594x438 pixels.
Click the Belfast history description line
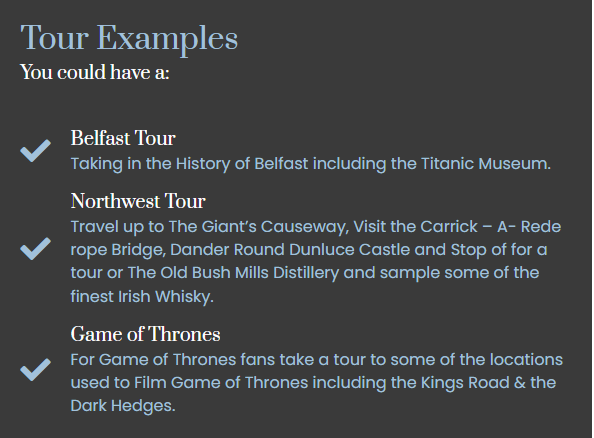click(311, 164)
